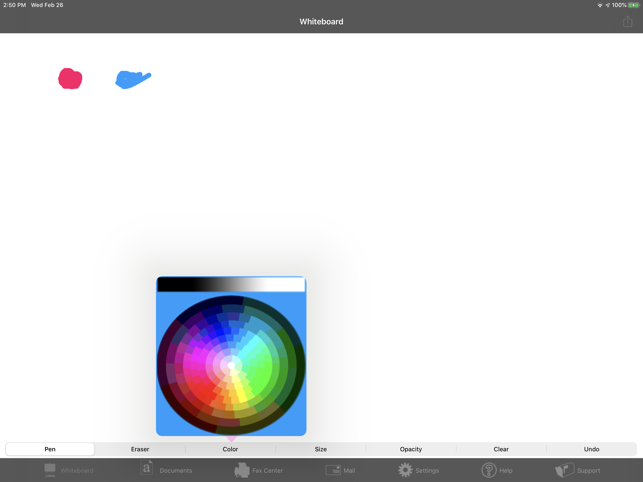Choose red on the color wheel
Viewport: 643px width, 482px height.
205,392
